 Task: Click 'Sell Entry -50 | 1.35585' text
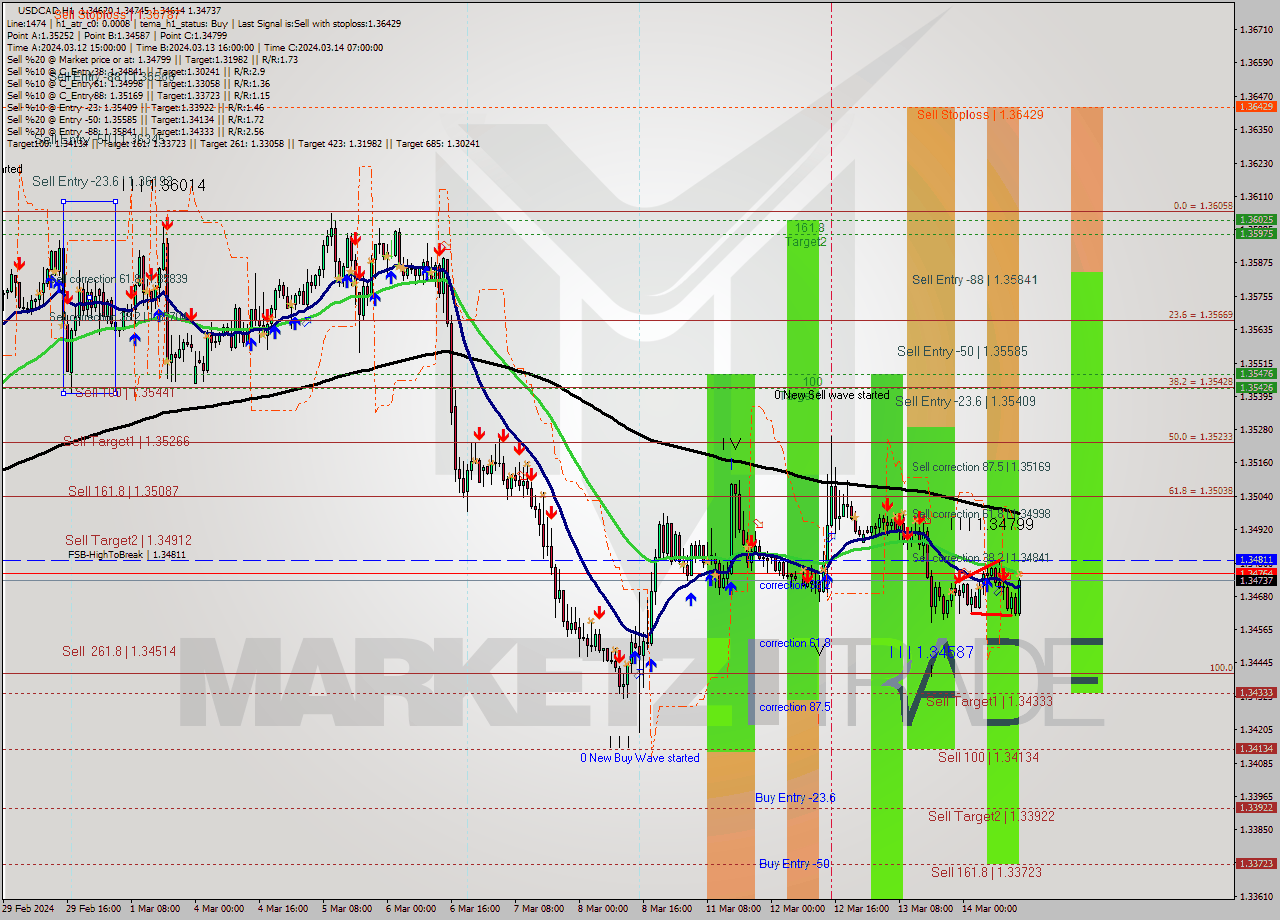[x=962, y=352]
